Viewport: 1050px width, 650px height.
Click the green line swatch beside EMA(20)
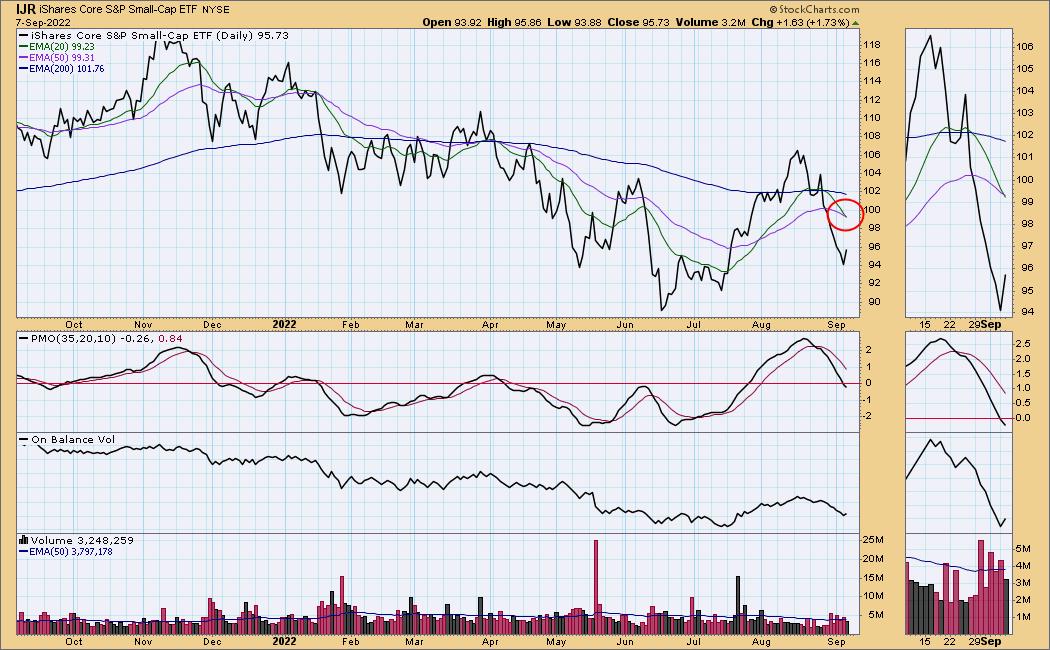pyautogui.click(x=23, y=47)
